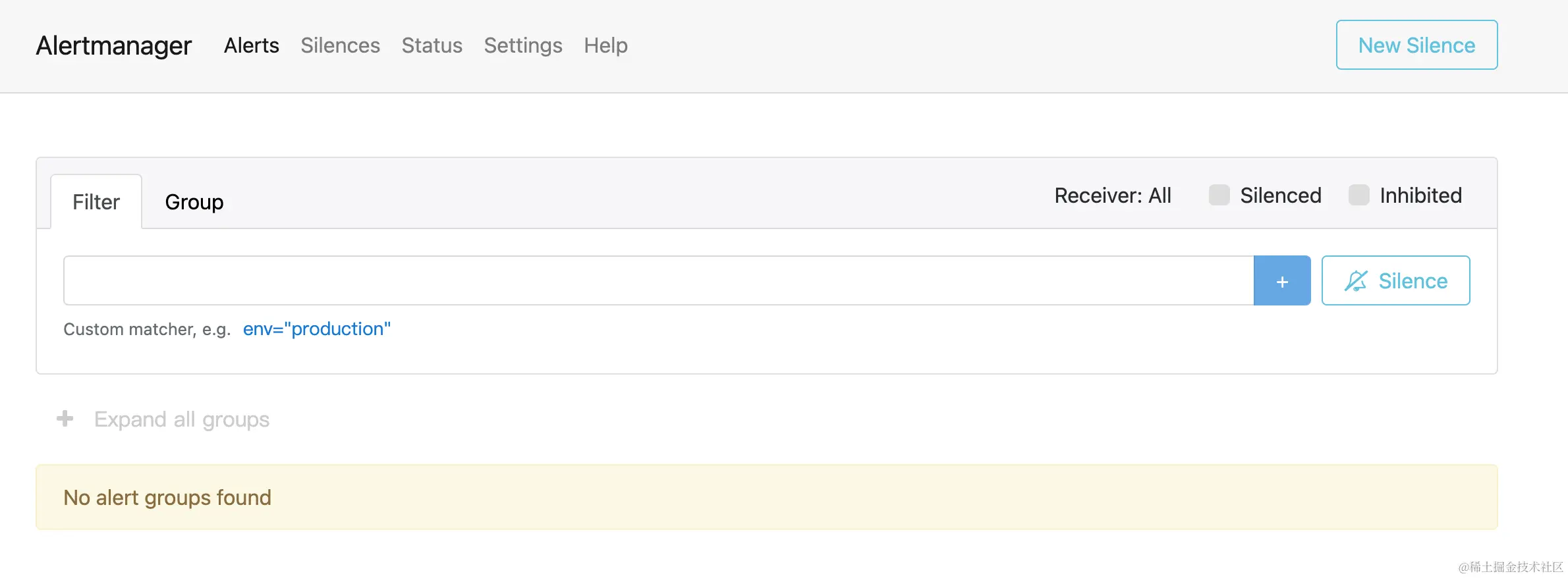This screenshot has height=578, width=1568.
Task: Open the Status page
Action: [x=432, y=45]
